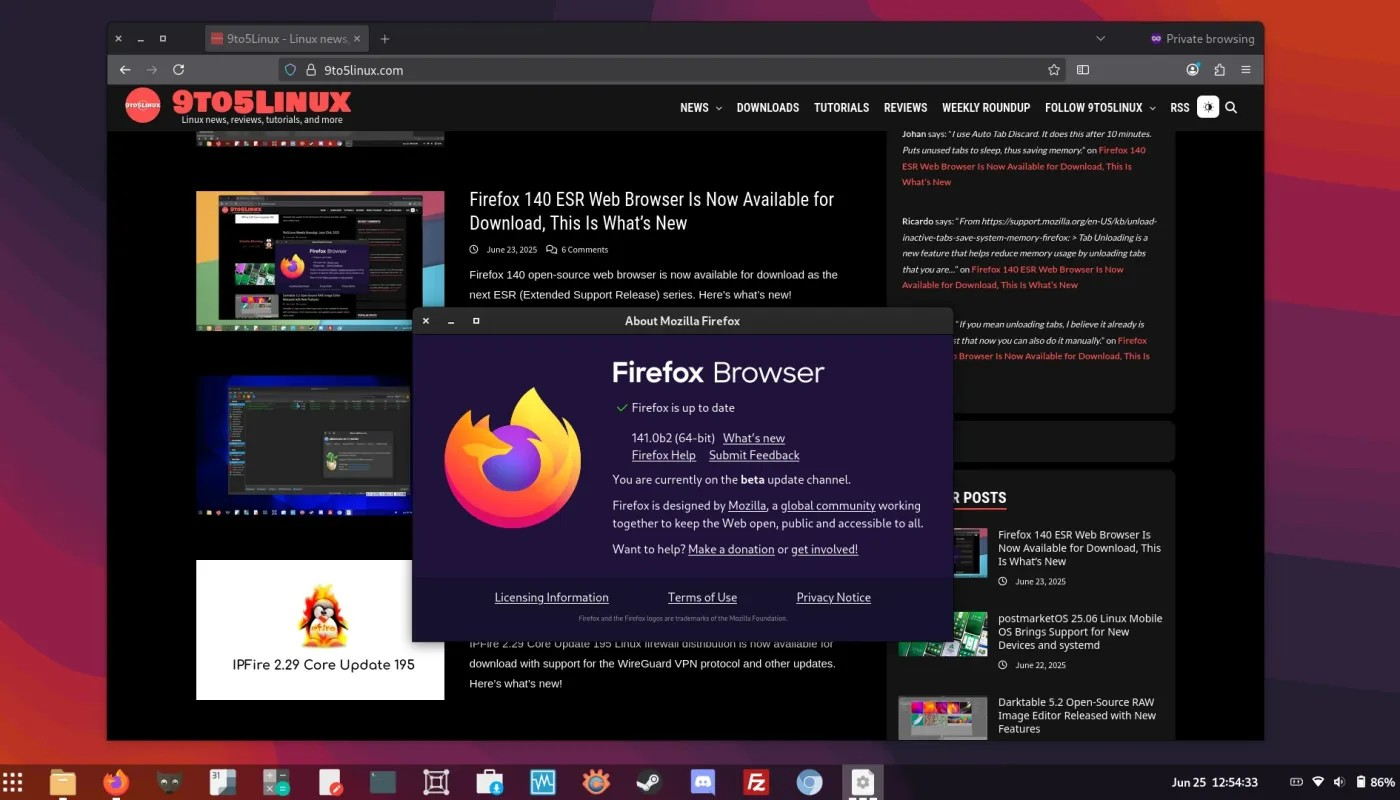The image size is (1400, 800).
Task: Open the 9to5Linux search icon
Action: [x=1231, y=107]
